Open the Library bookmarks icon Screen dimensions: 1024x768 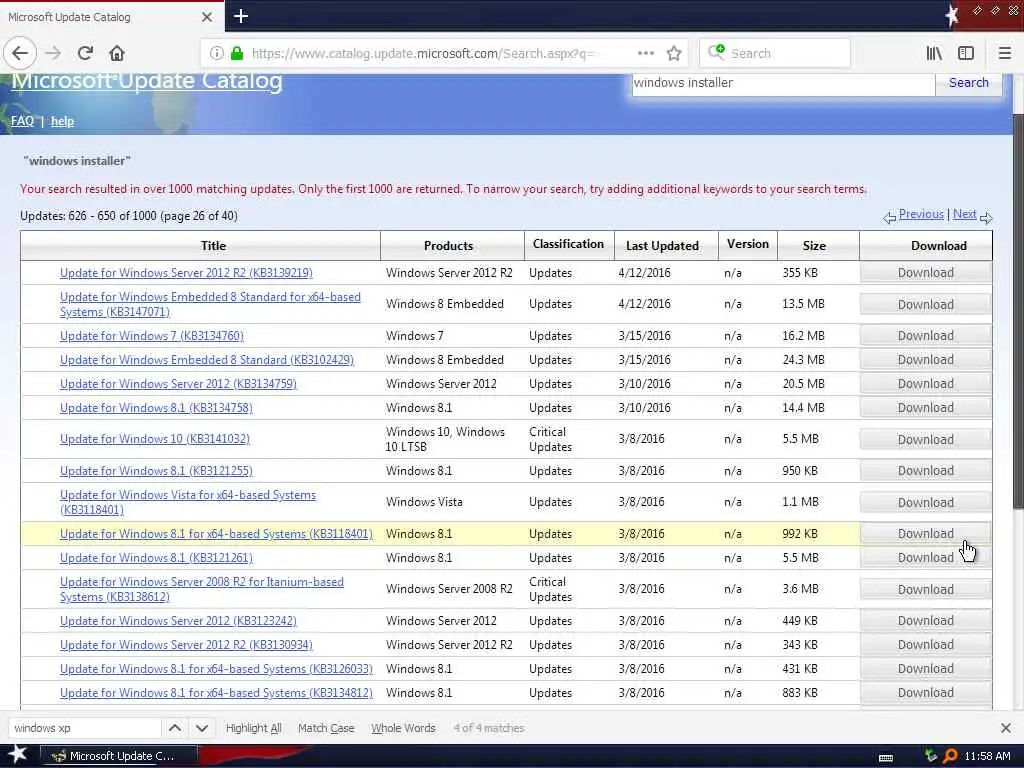tap(934, 53)
